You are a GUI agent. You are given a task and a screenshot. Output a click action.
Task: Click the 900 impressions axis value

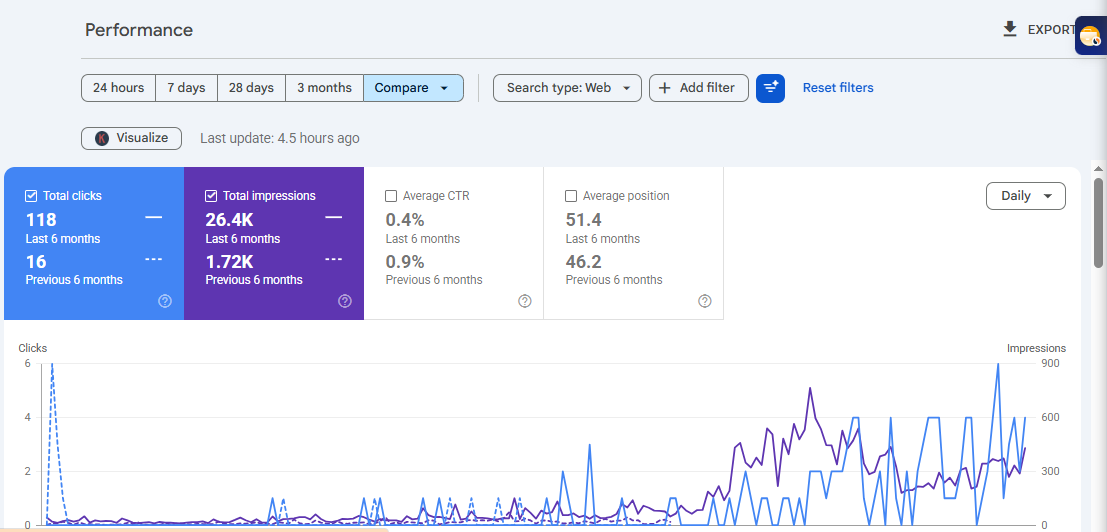pyautogui.click(x=1050, y=363)
